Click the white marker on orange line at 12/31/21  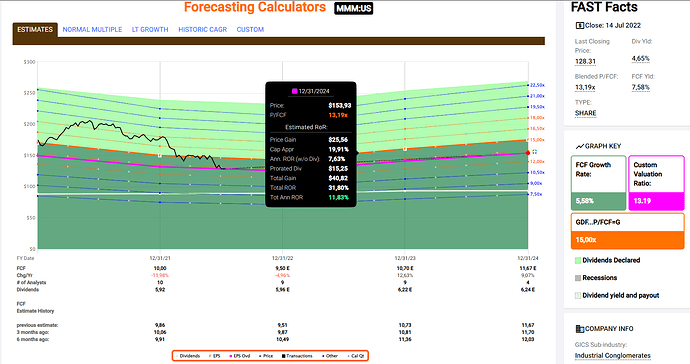(x=160, y=155)
